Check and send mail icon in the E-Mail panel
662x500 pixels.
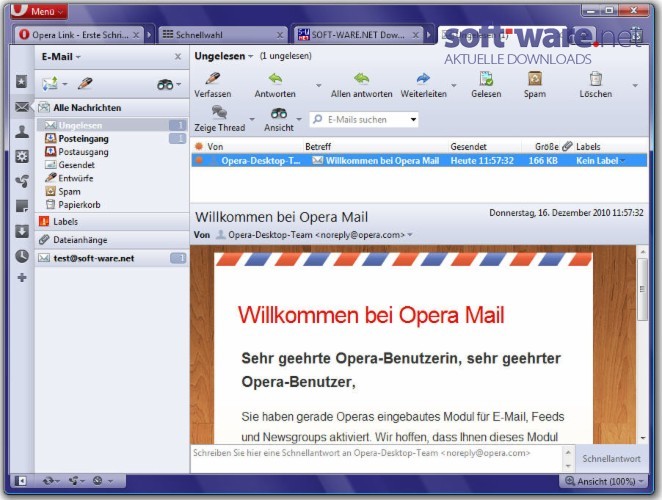[50, 84]
